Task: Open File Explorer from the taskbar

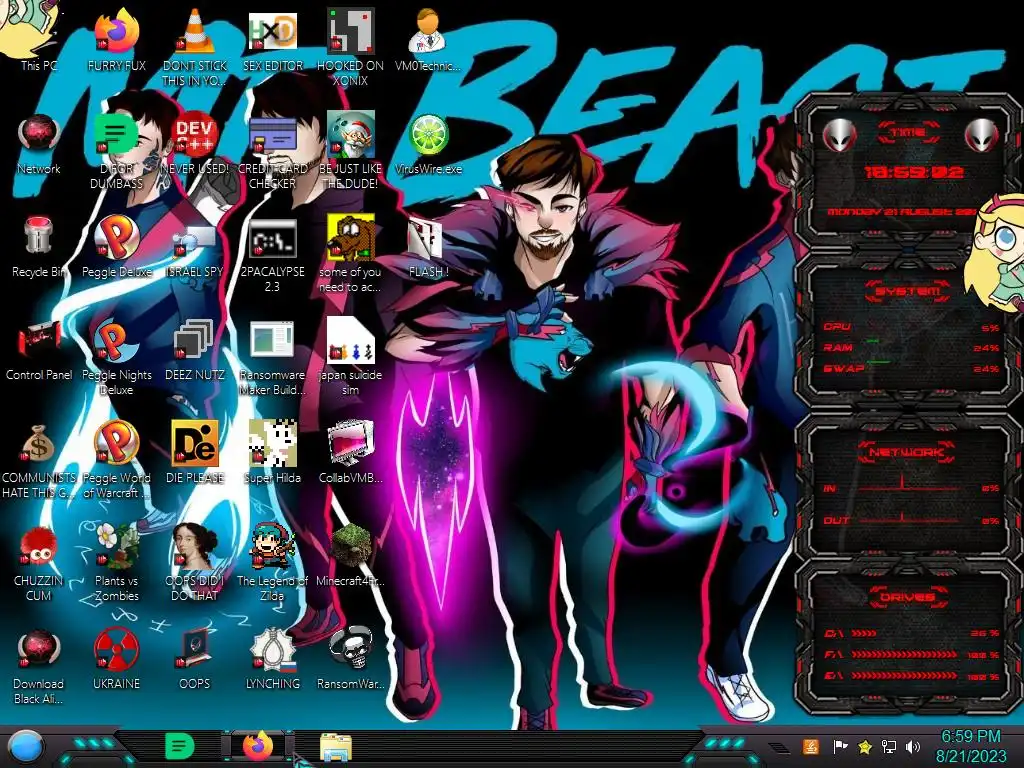Action: (x=336, y=747)
